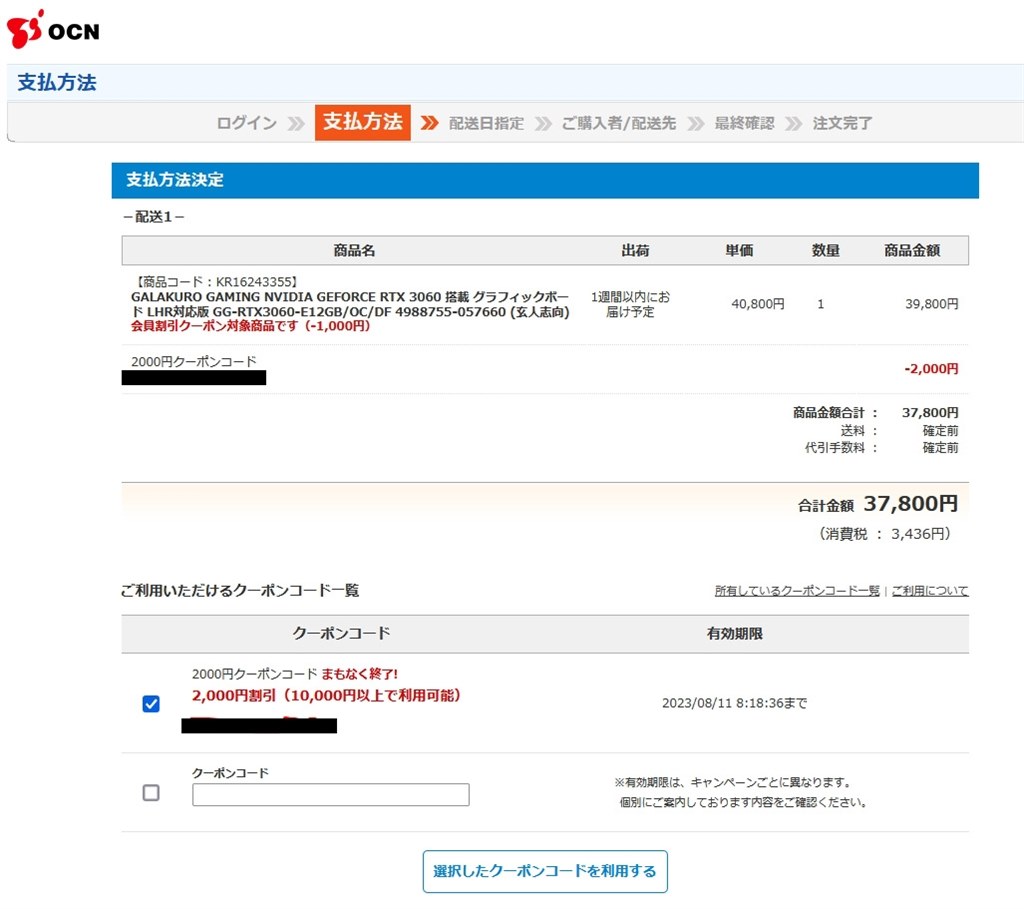Click the -2,000円 coupon discount amount
The image size is (1024, 909).
931,369
